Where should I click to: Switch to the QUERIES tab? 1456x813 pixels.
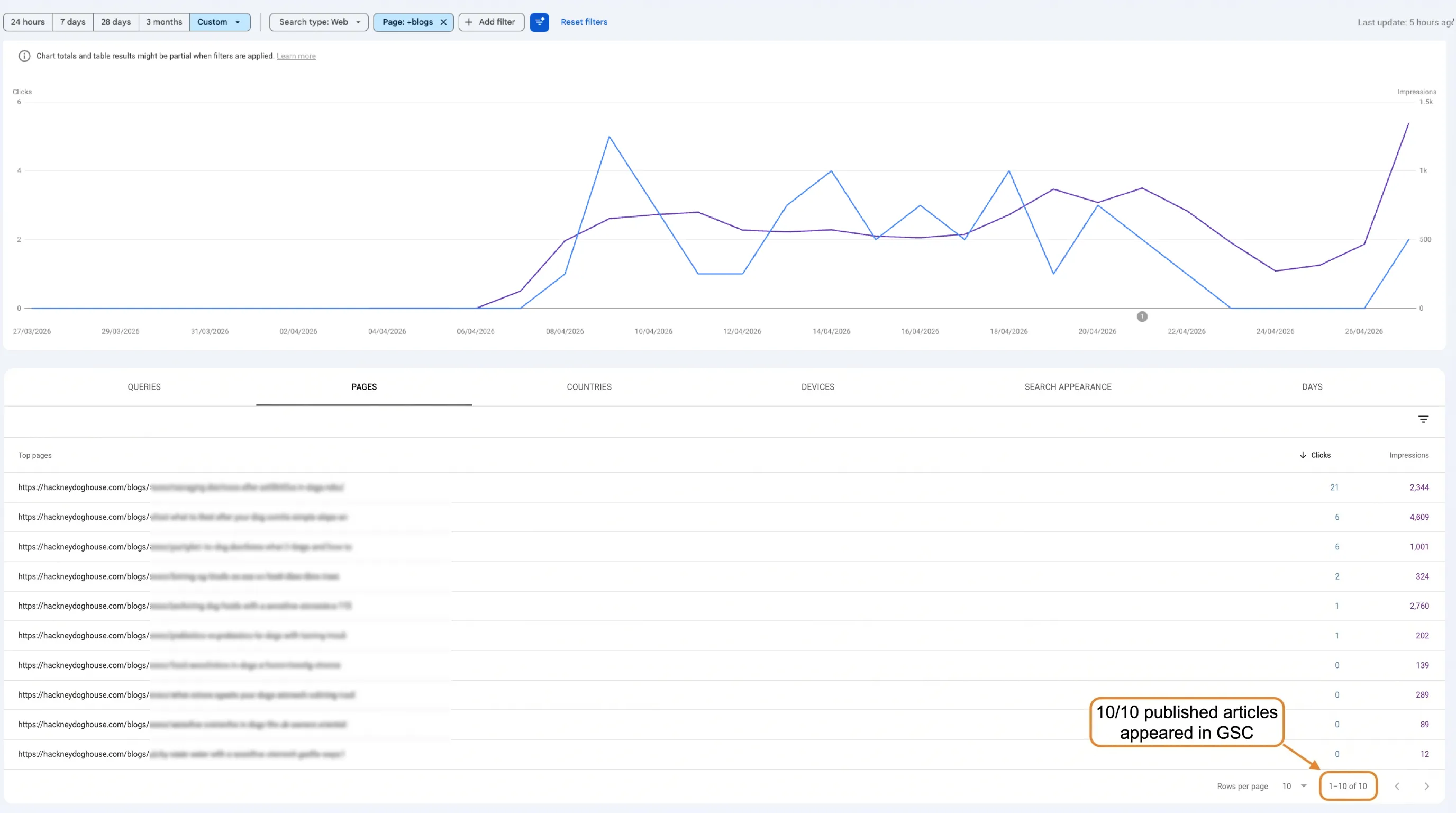[x=144, y=387]
